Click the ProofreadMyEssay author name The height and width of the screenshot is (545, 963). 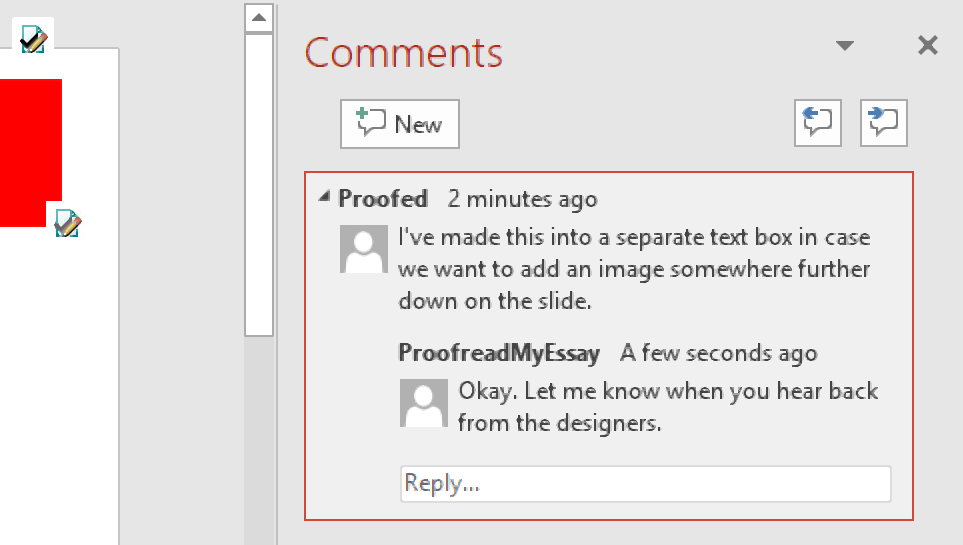[x=499, y=353]
